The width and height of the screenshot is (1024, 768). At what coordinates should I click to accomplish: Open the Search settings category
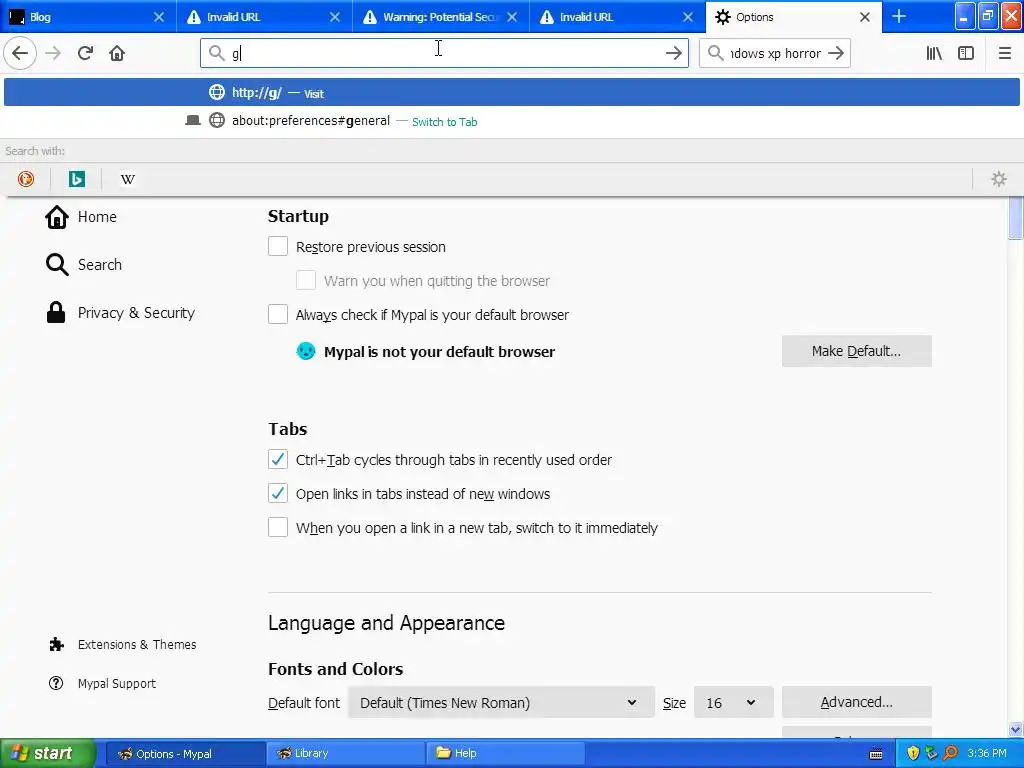tap(84, 264)
